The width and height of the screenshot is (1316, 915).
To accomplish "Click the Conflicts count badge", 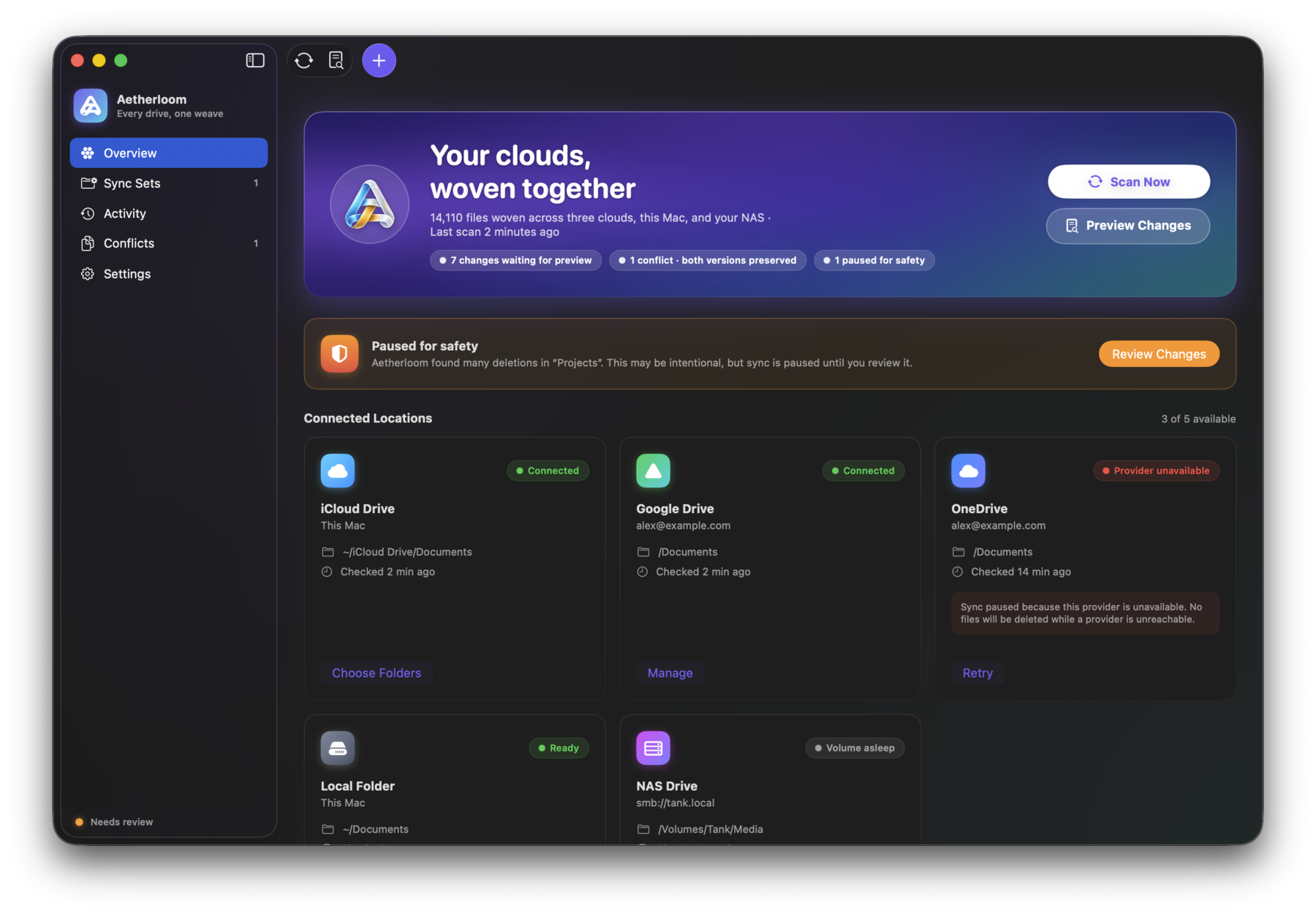I will tap(256, 243).
